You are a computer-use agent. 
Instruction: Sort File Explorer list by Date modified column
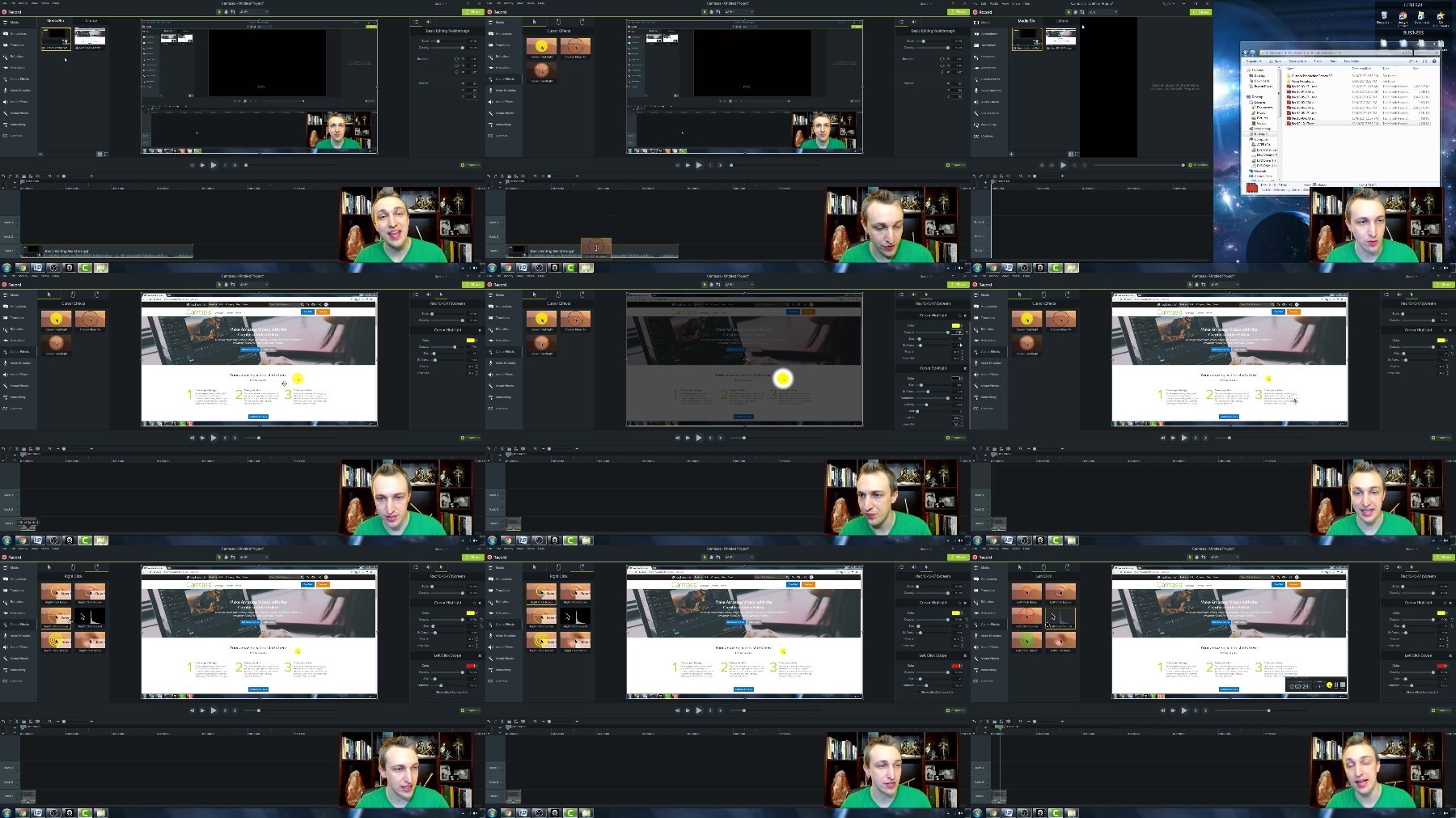pyautogui.click(x=1361, y=69)
